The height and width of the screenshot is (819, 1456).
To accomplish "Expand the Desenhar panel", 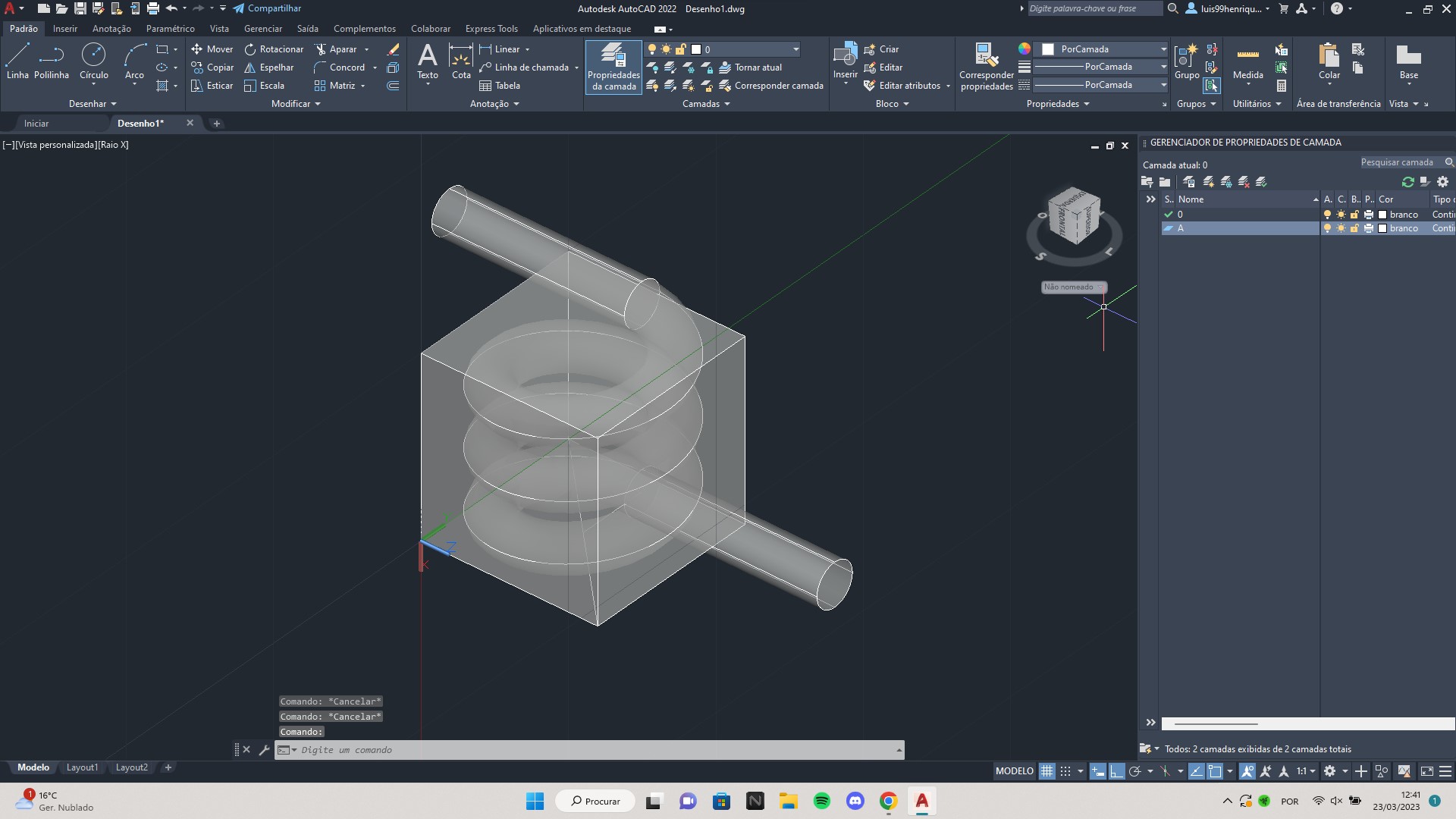I will (x=93, y=104).
